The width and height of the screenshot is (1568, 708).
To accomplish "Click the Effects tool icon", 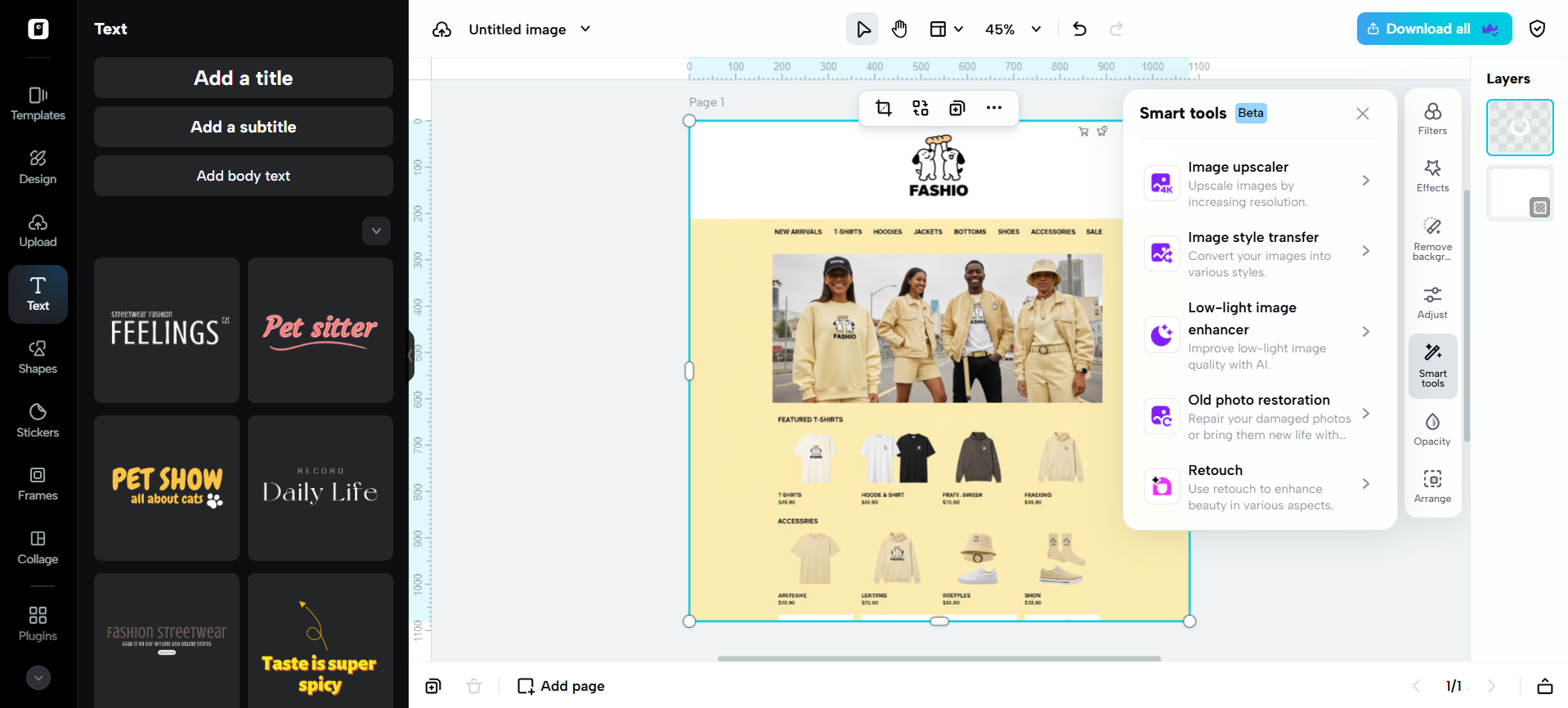I will click(x=1432, y=176).
